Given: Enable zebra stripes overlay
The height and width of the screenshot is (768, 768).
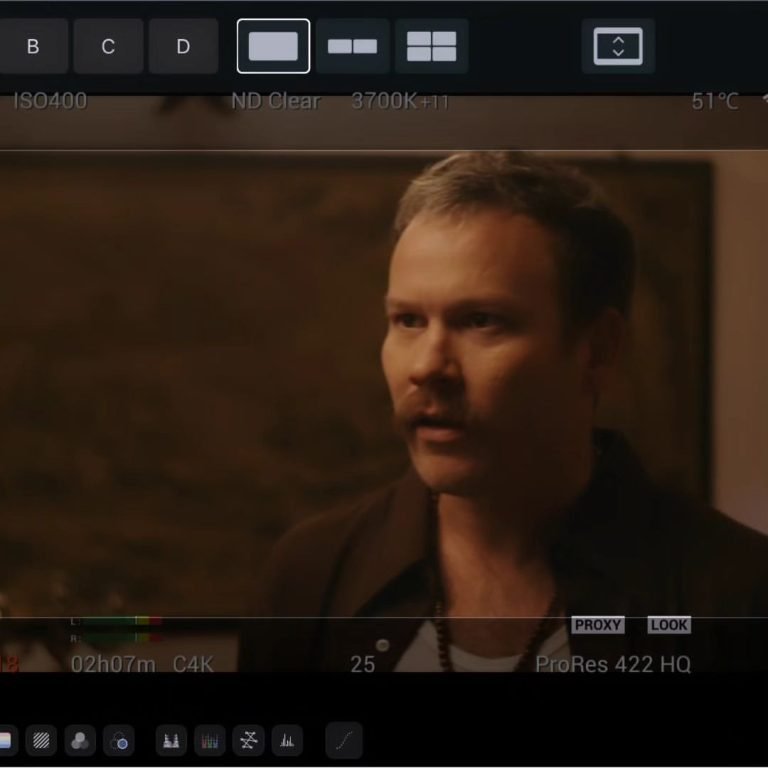Looking at the screenshot, I should pyautogui.click(x=40, y=740).
